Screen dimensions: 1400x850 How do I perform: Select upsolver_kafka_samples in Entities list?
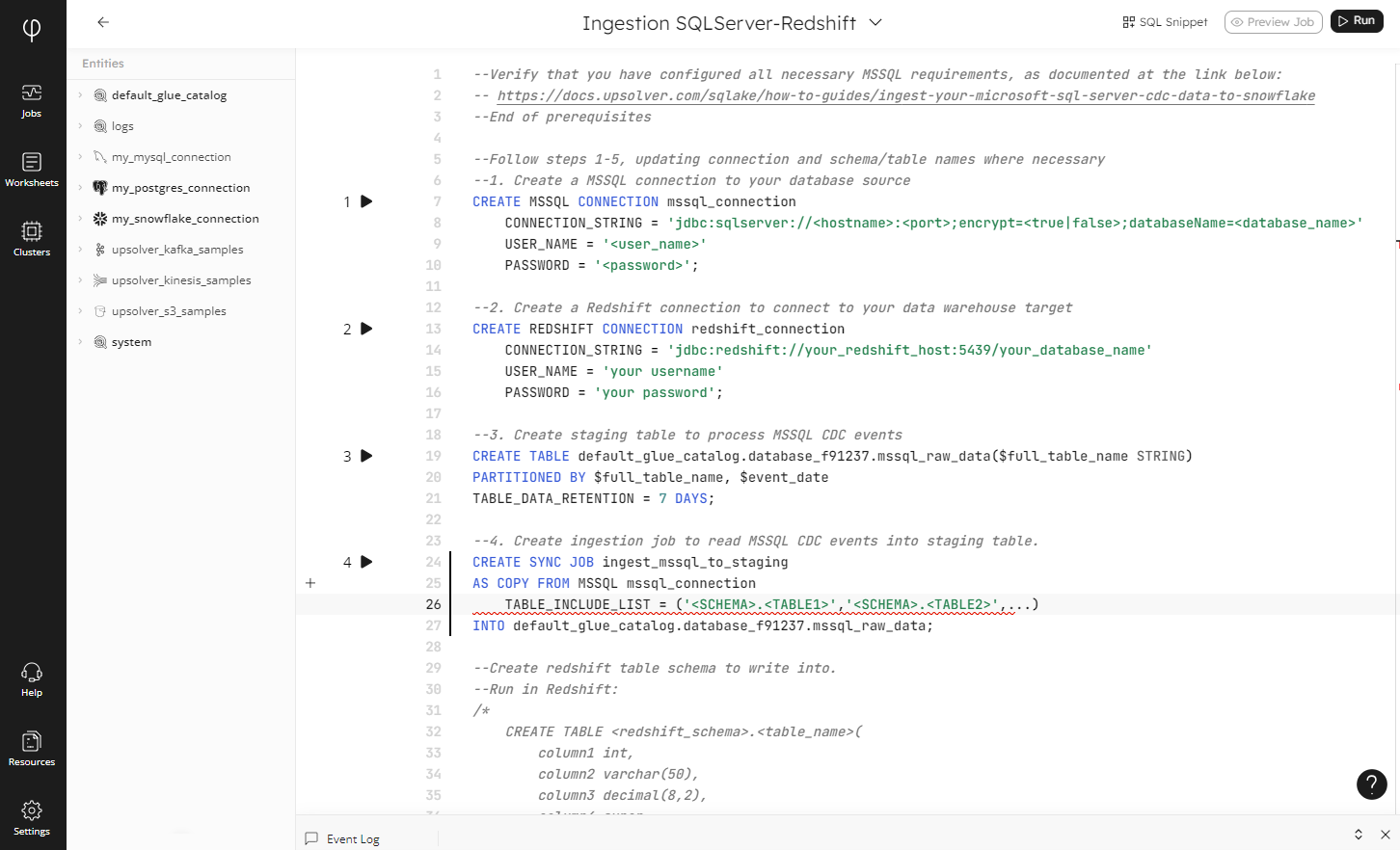point(176,250)
